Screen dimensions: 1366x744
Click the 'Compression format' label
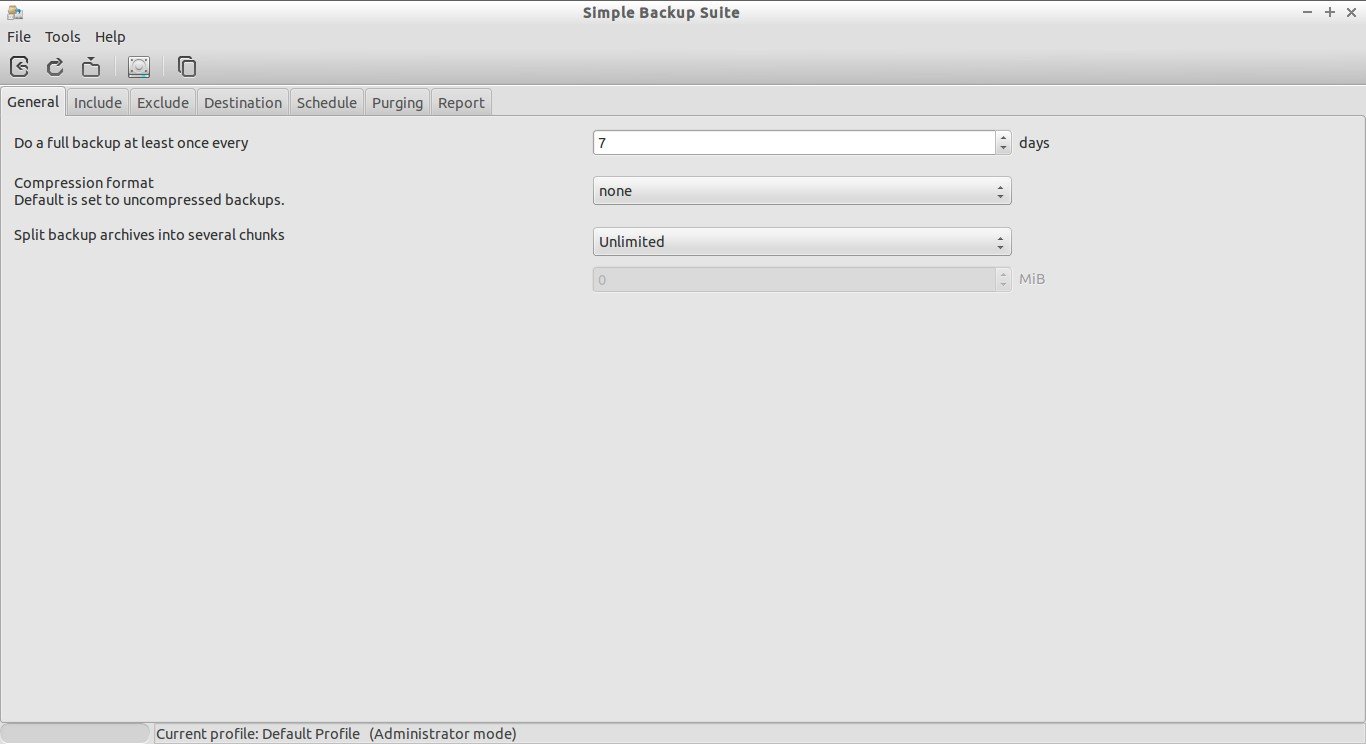(84, 183)
